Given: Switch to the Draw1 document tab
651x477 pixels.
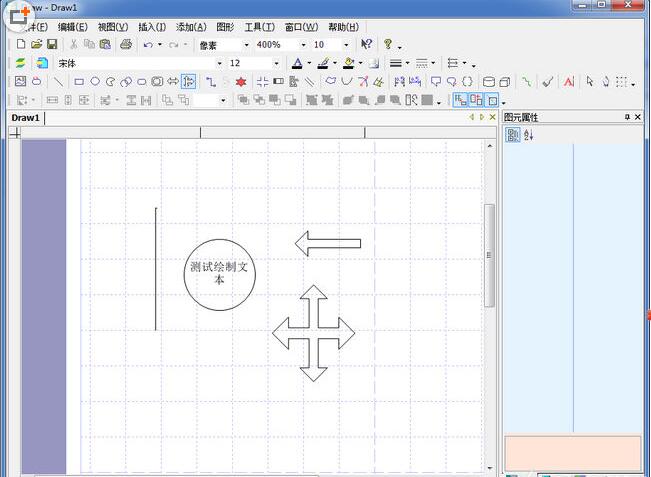Looking at the screenshot, I should pyautogui.click(x=25, y=118).
